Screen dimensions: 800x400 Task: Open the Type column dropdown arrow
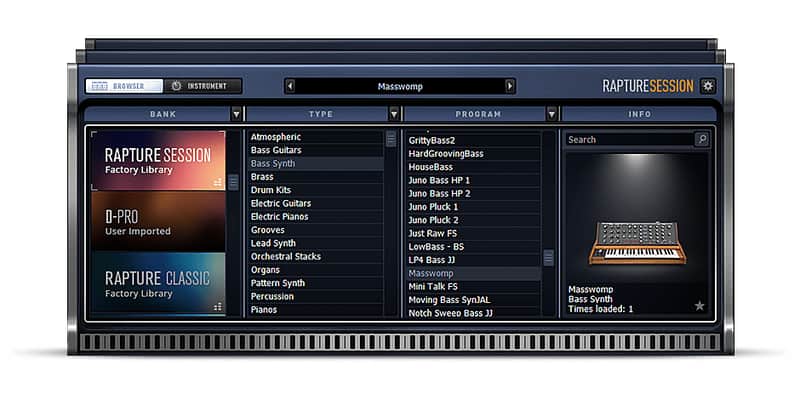pos(394,114)
